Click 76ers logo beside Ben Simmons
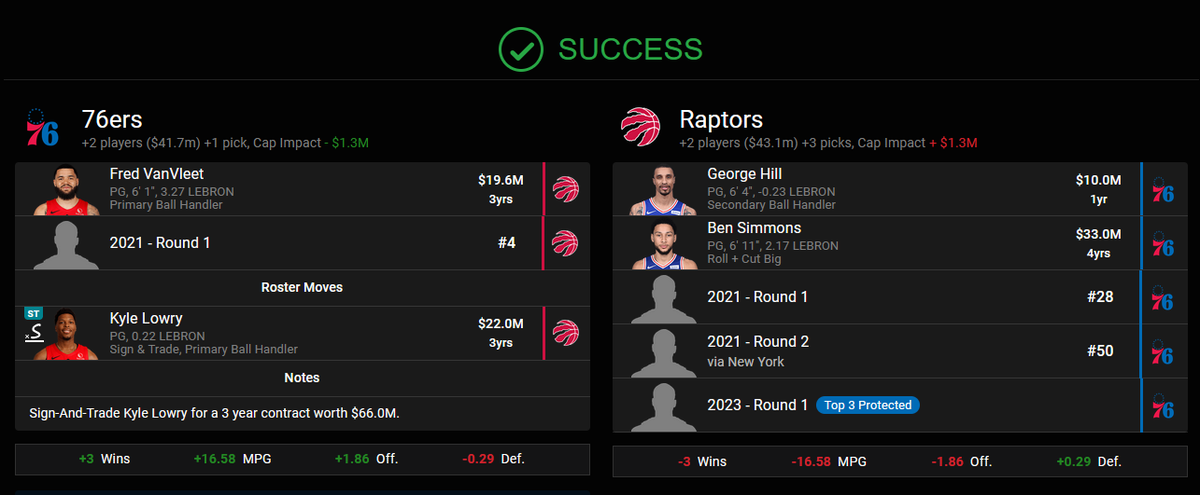Viewport: 1200px width, 495px height. tap(1163, 243)
